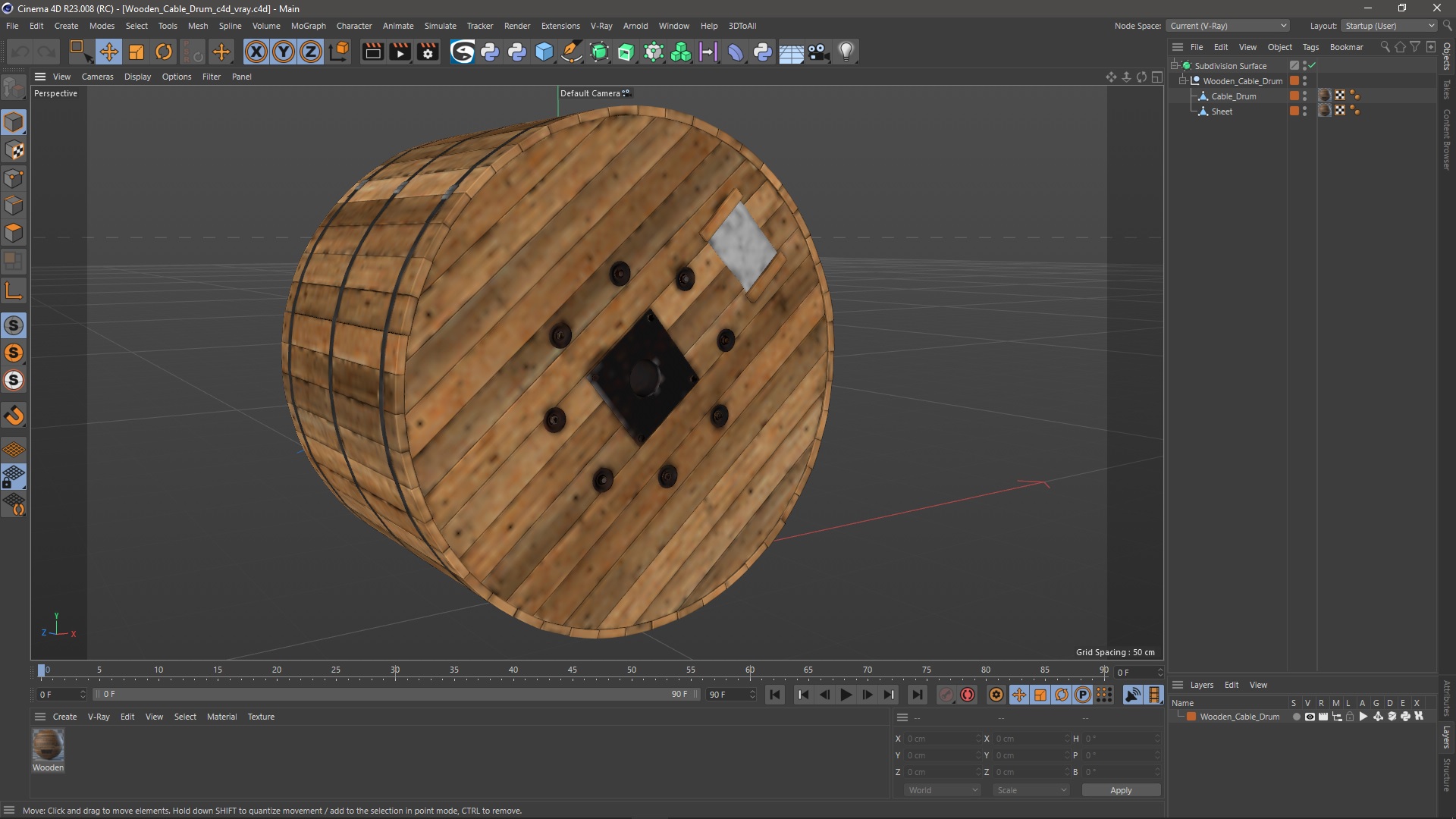Open Edit Render Settings icon

[428, 52]
